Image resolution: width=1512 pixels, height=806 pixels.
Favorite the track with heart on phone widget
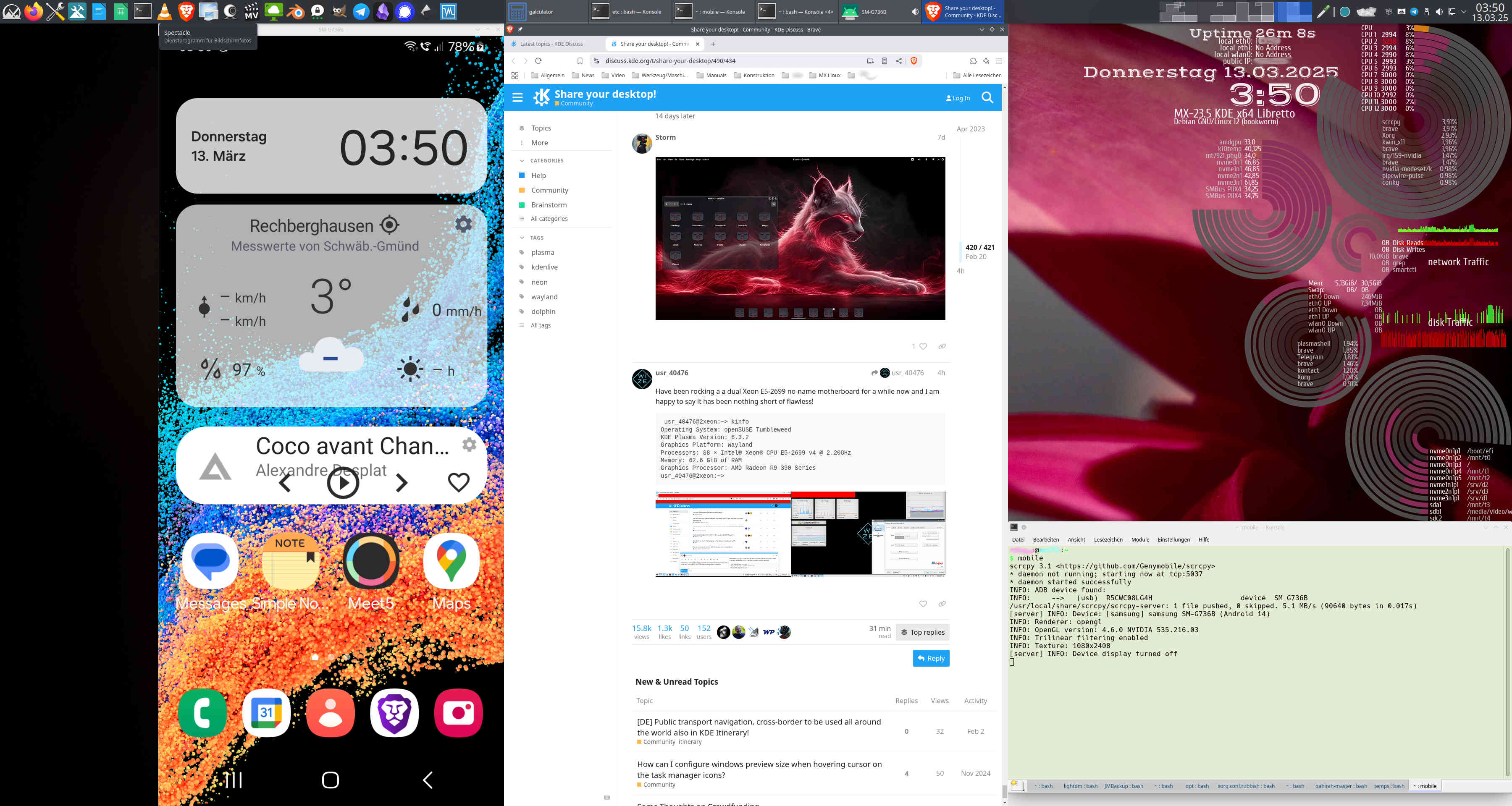tap(458, 482)
